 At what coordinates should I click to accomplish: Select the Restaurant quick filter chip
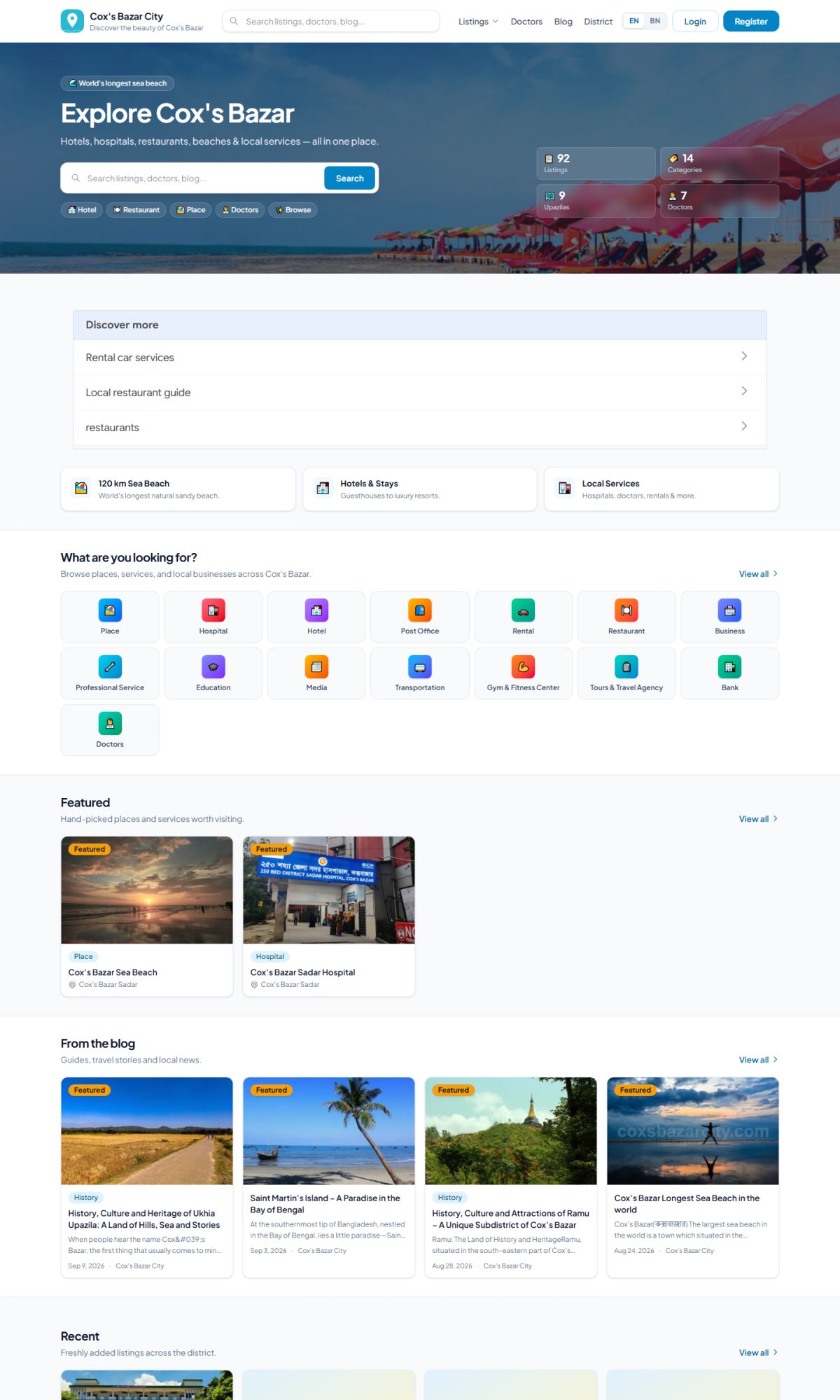(136, 210)
